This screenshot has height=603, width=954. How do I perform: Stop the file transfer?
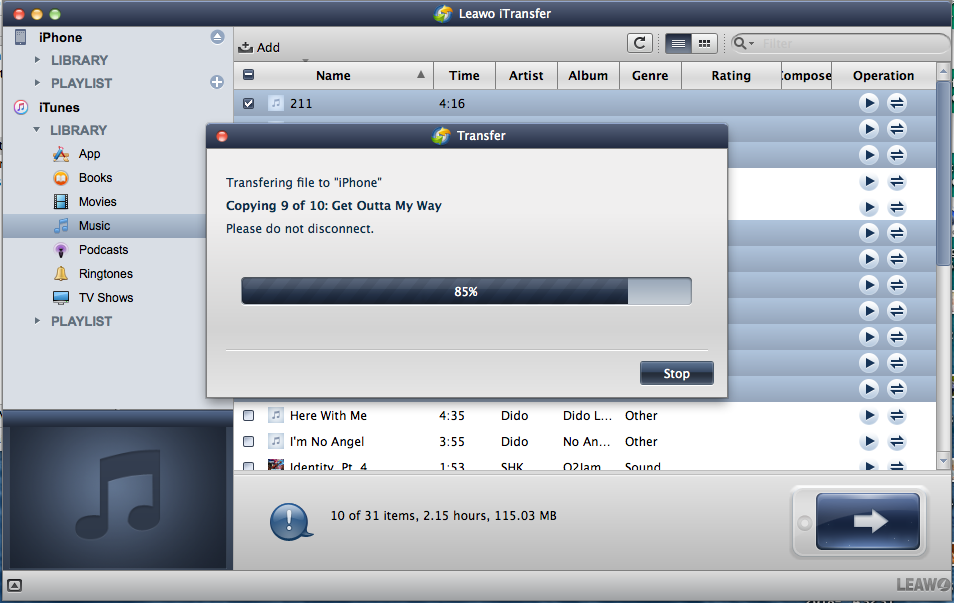(676, 373)
